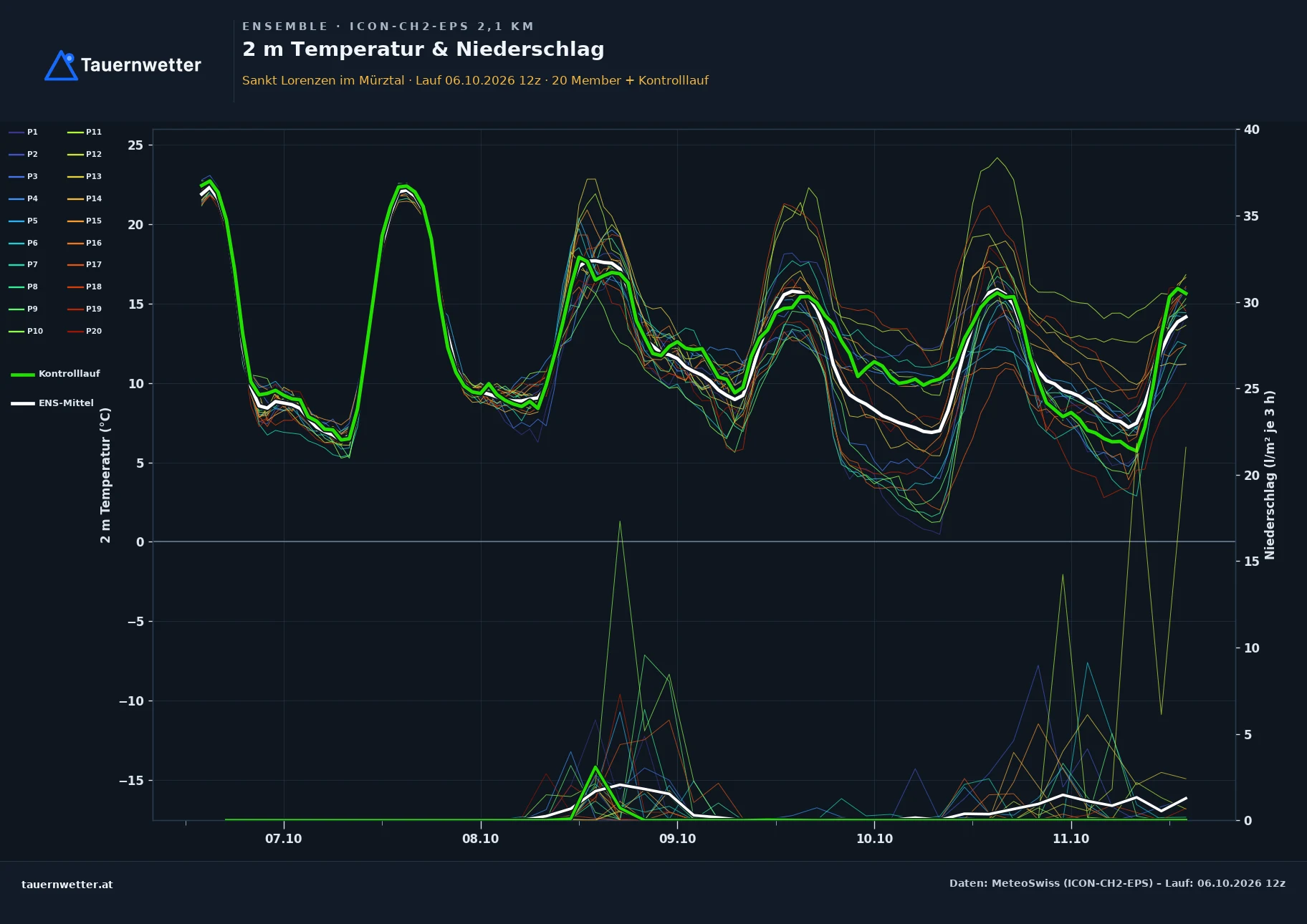Toggle the P1 legend entry
Screen dimensions: 1307x924
[x=23, y=132]
